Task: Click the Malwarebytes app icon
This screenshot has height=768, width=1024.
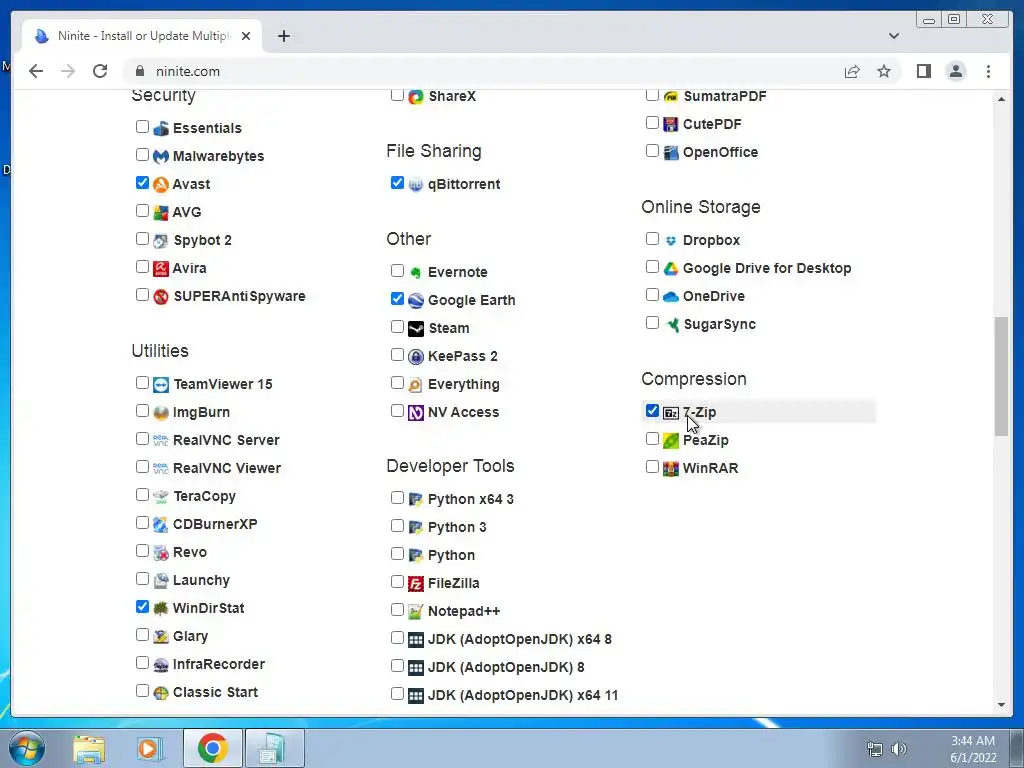Action: click(161, 156)
